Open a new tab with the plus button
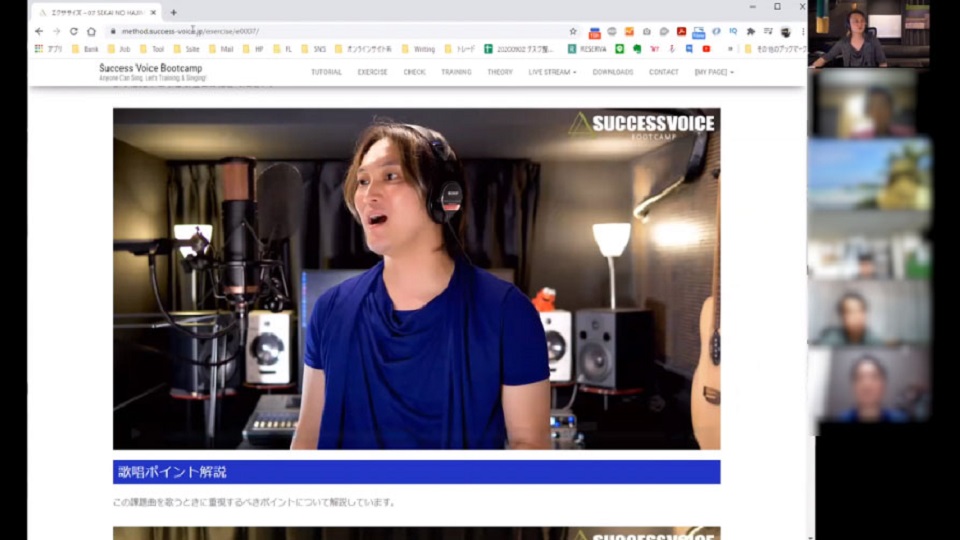 [x=173, y=12]
